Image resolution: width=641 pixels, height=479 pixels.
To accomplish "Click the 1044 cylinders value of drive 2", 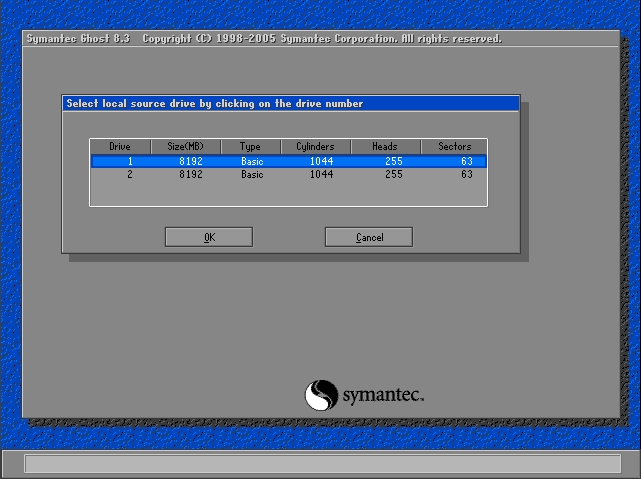I will tap(321, 175).
